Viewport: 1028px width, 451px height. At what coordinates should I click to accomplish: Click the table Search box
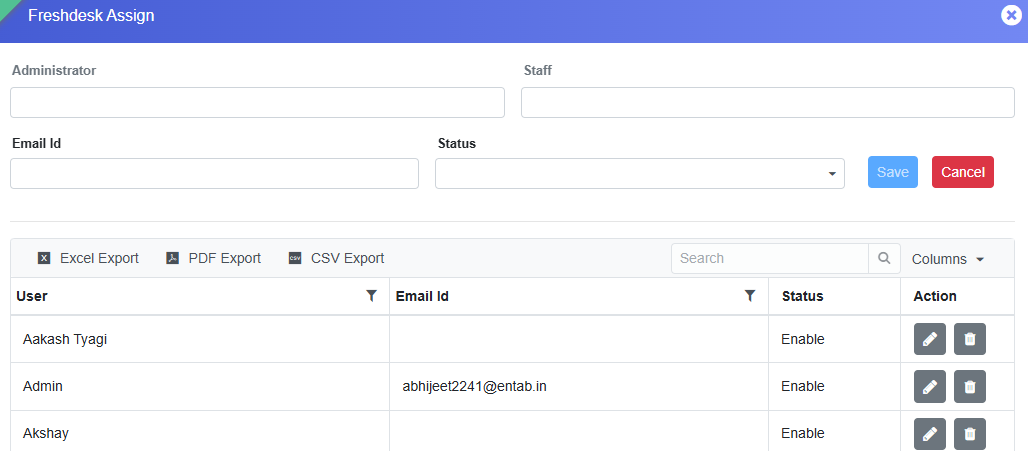click(770, 258)
